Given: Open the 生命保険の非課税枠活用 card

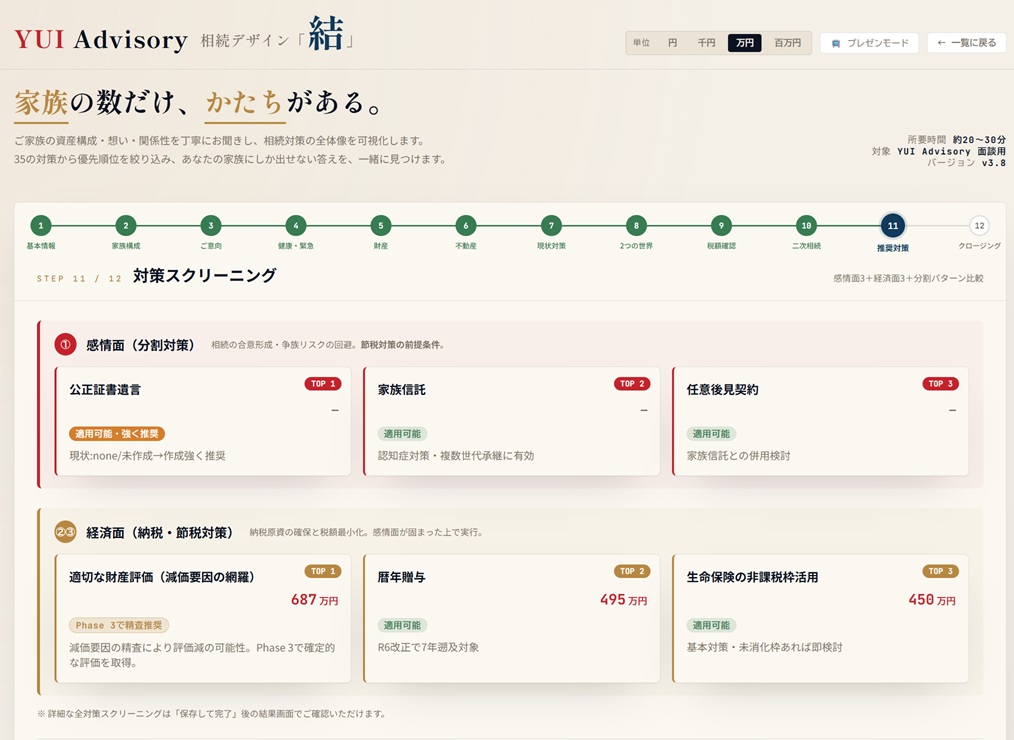Looking at the screenshot, I should 821,618.
